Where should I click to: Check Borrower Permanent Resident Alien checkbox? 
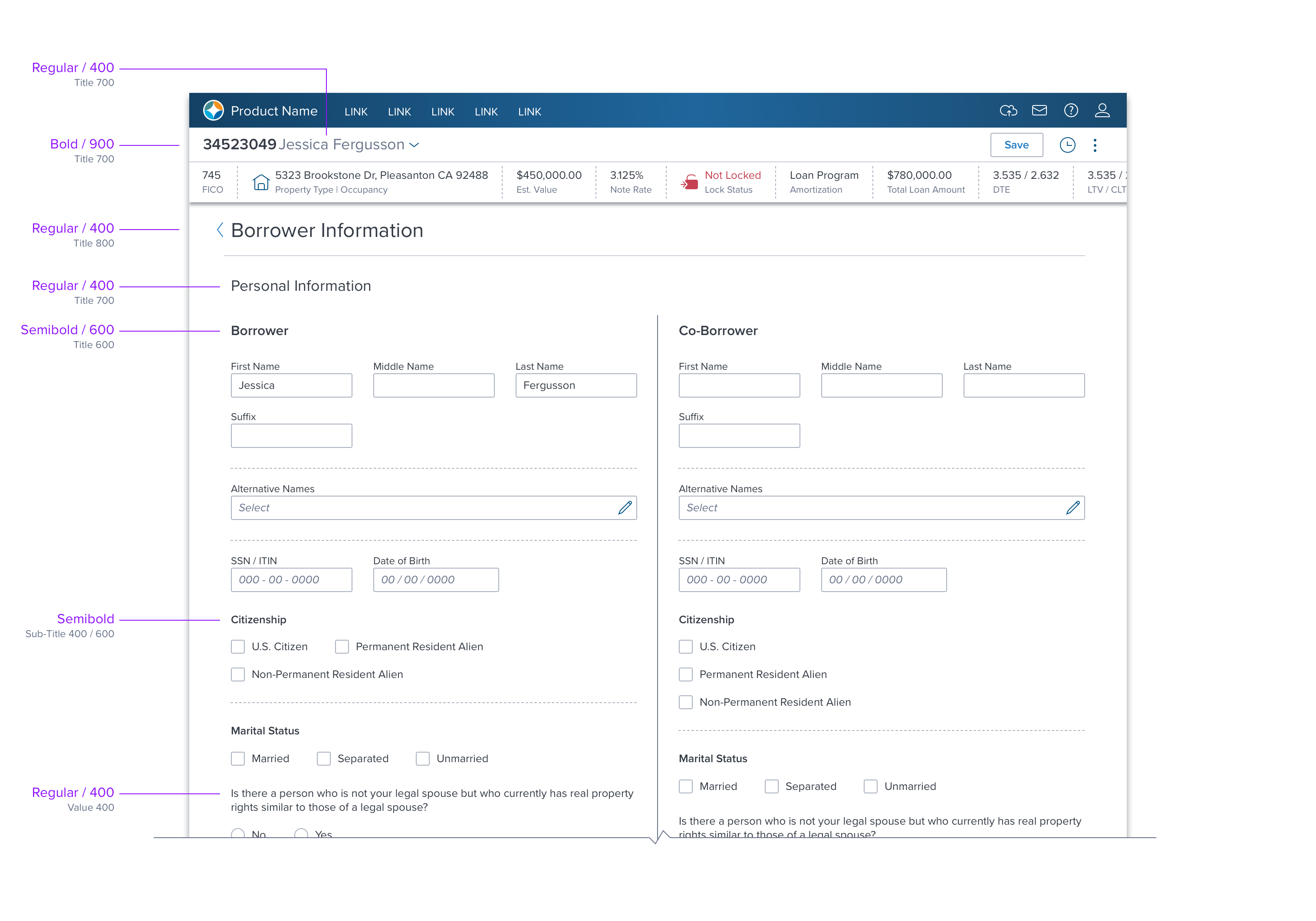click(x=342, y=646)
